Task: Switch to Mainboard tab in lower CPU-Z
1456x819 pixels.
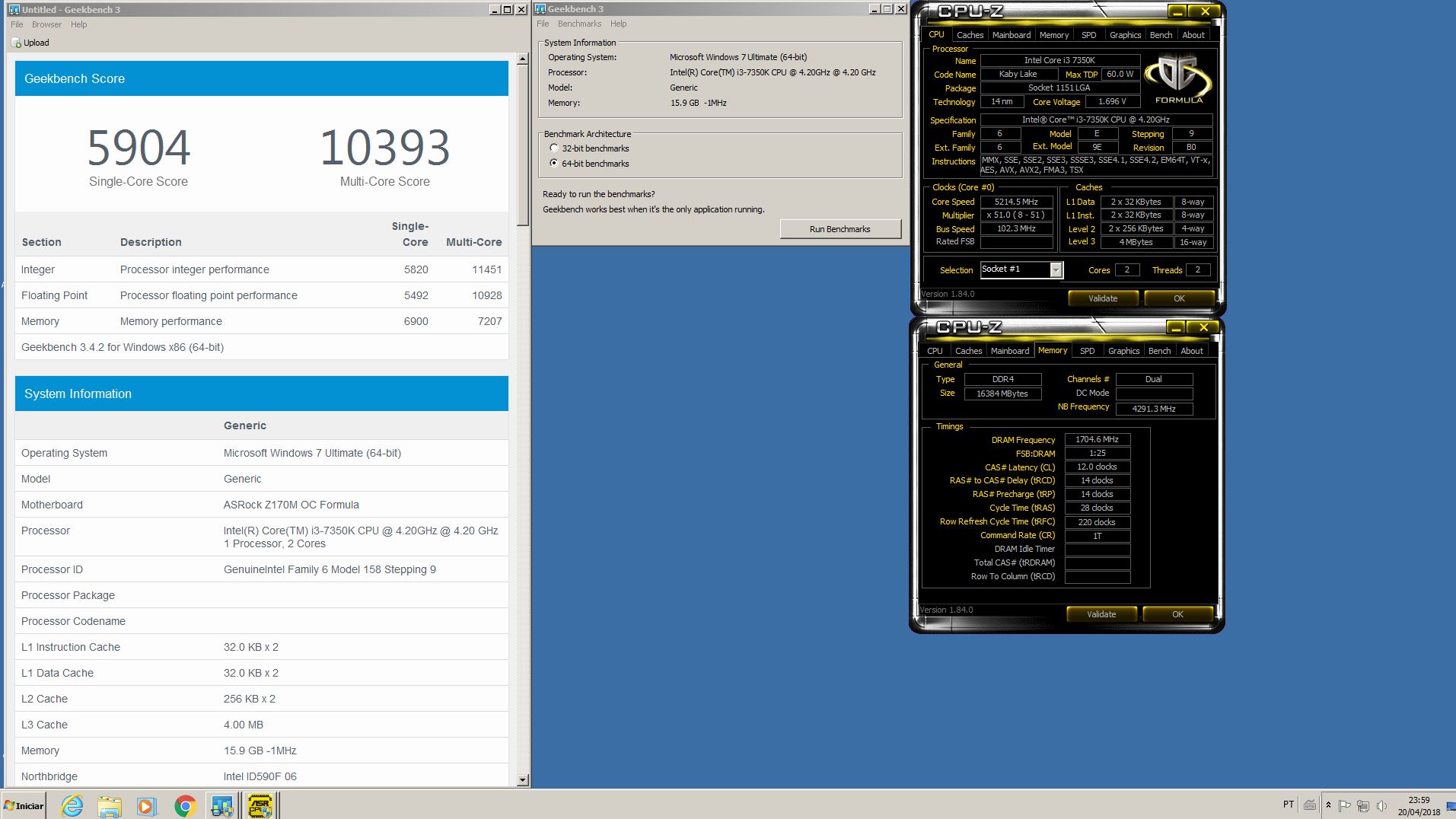Action: tap(1010, 351)
